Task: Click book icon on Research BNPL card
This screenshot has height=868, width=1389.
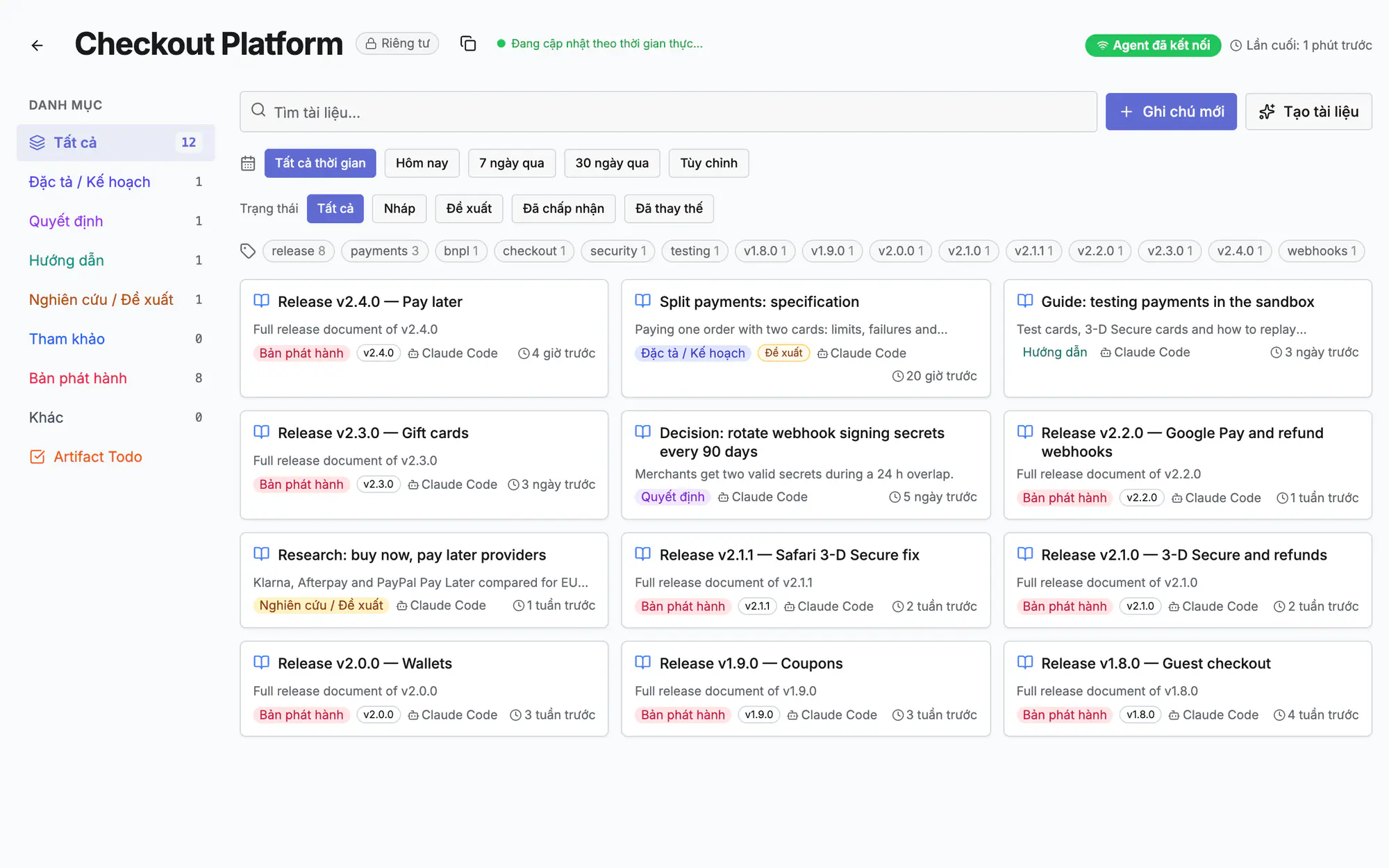Action: tap(262, 554)
